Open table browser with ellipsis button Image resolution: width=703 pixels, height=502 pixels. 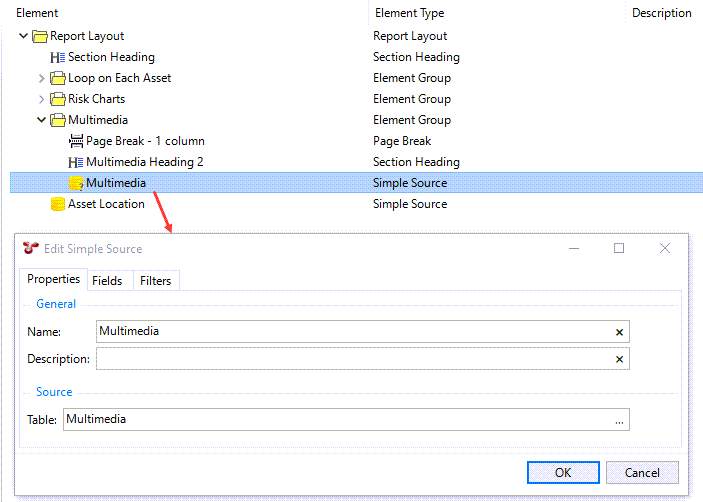coord(619,421)
